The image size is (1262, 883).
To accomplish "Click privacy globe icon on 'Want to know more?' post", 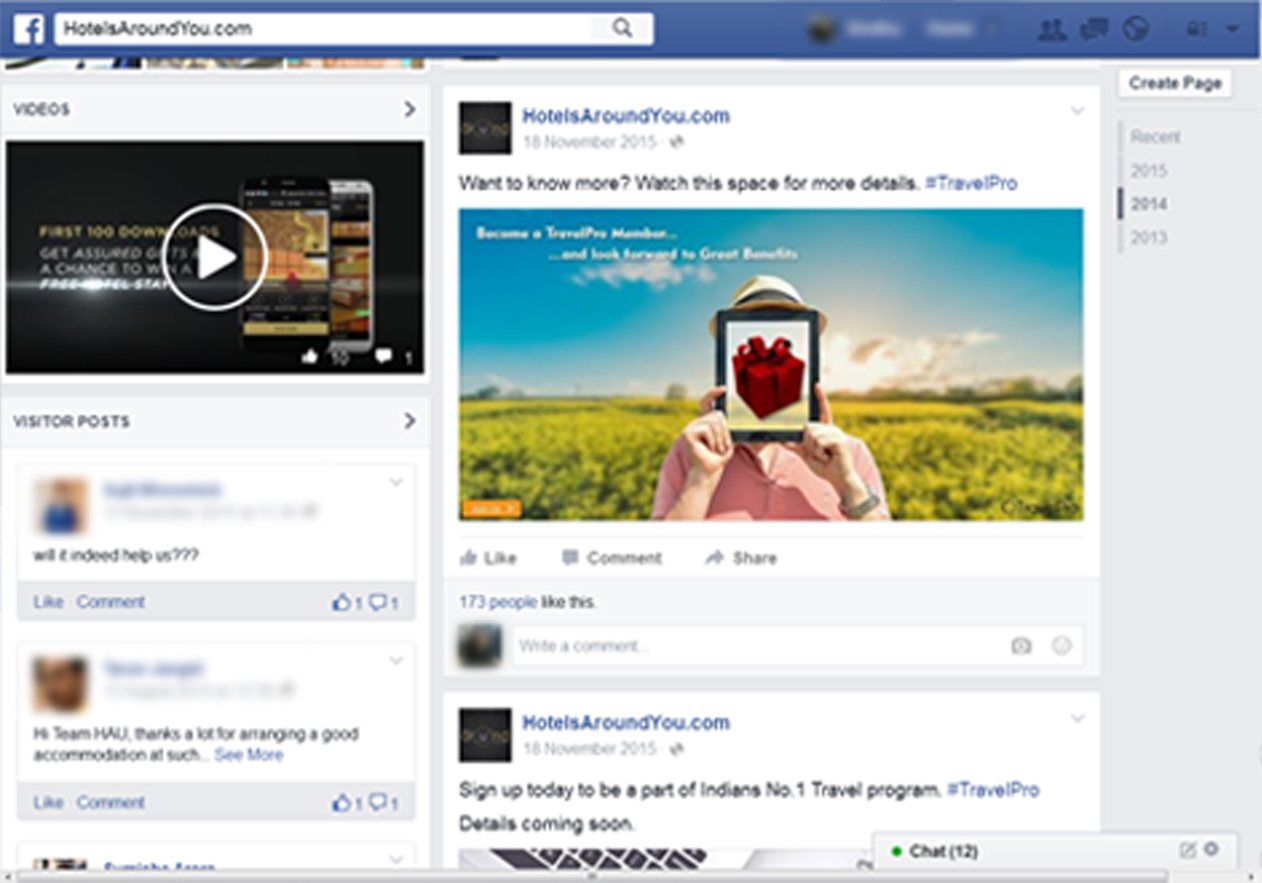I will coord(677,142).
